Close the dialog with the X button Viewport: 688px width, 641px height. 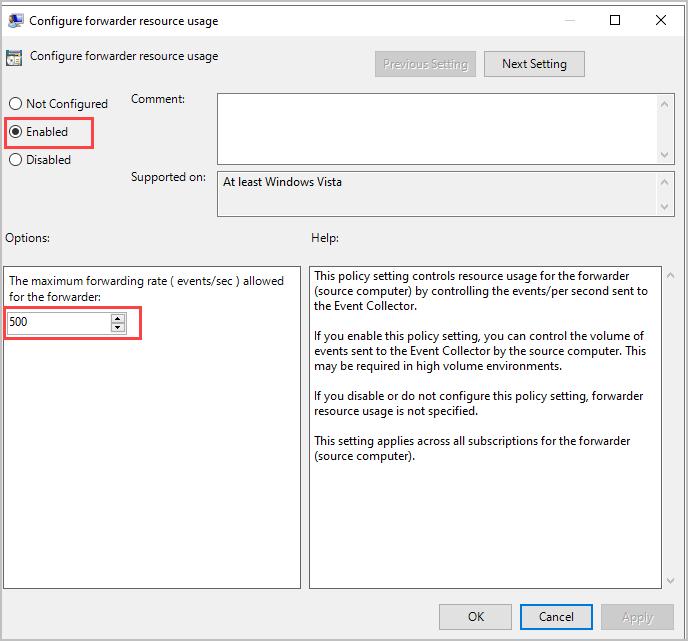661,20
